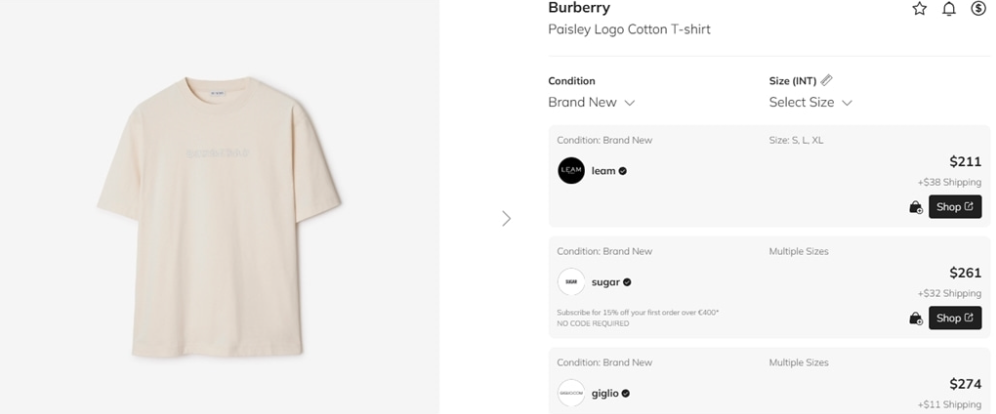The width and height of the screenshot is (996, 414).
Task: Click the giglio store logo
Action: (x=571, y=393)
